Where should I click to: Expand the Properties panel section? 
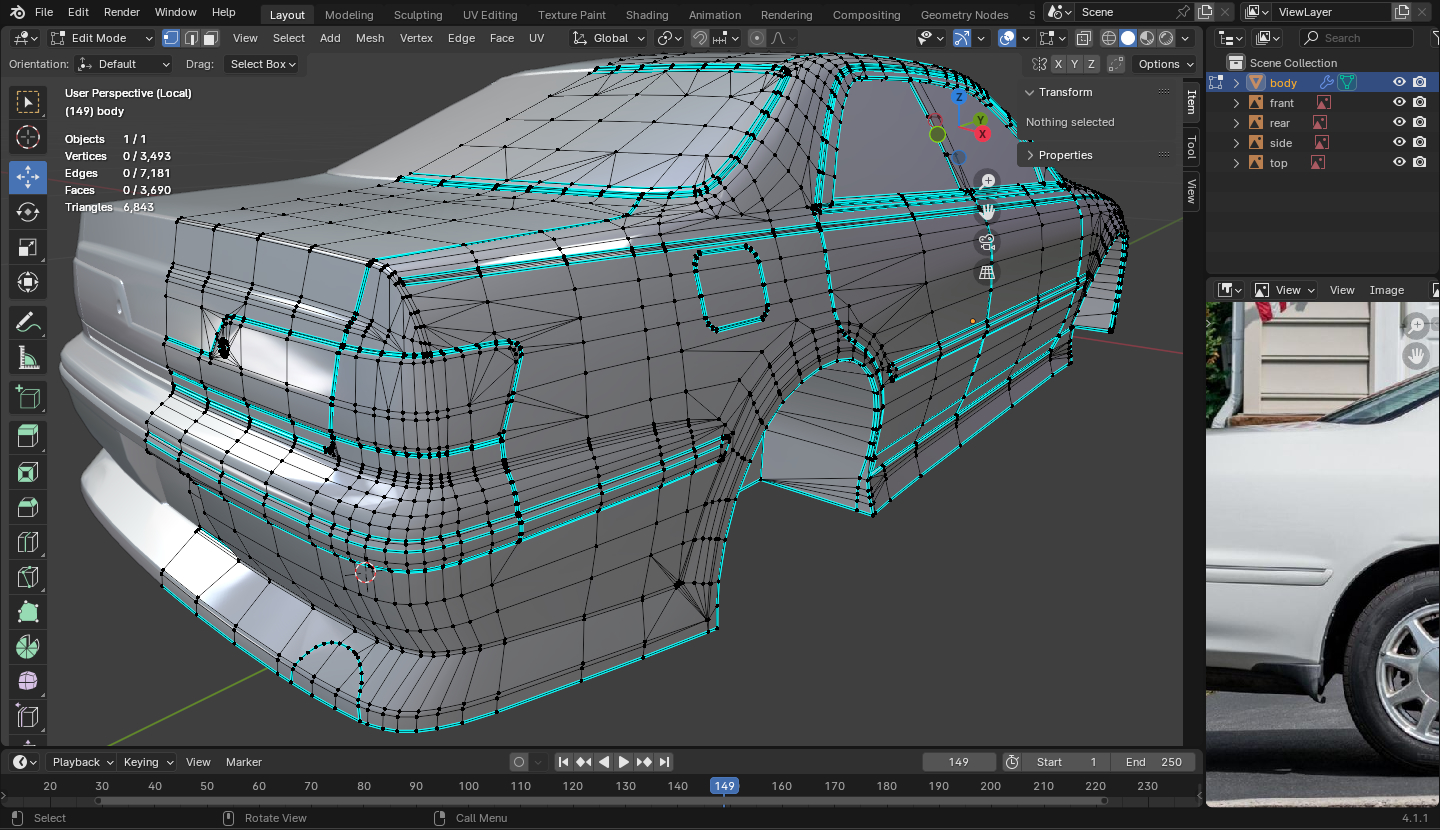click(1065, 155)
